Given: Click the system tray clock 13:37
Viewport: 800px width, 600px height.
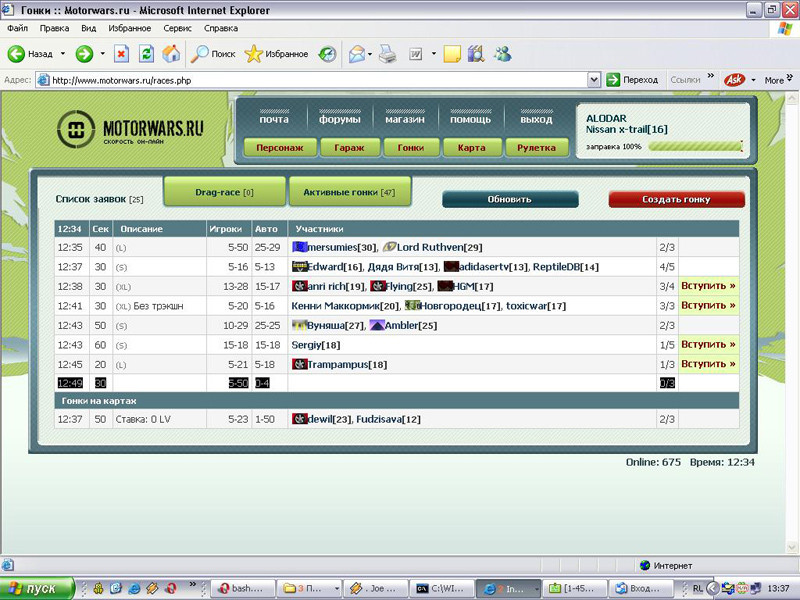Looking at the screenshot, I should pyautogui.click(x=779, y=588).
